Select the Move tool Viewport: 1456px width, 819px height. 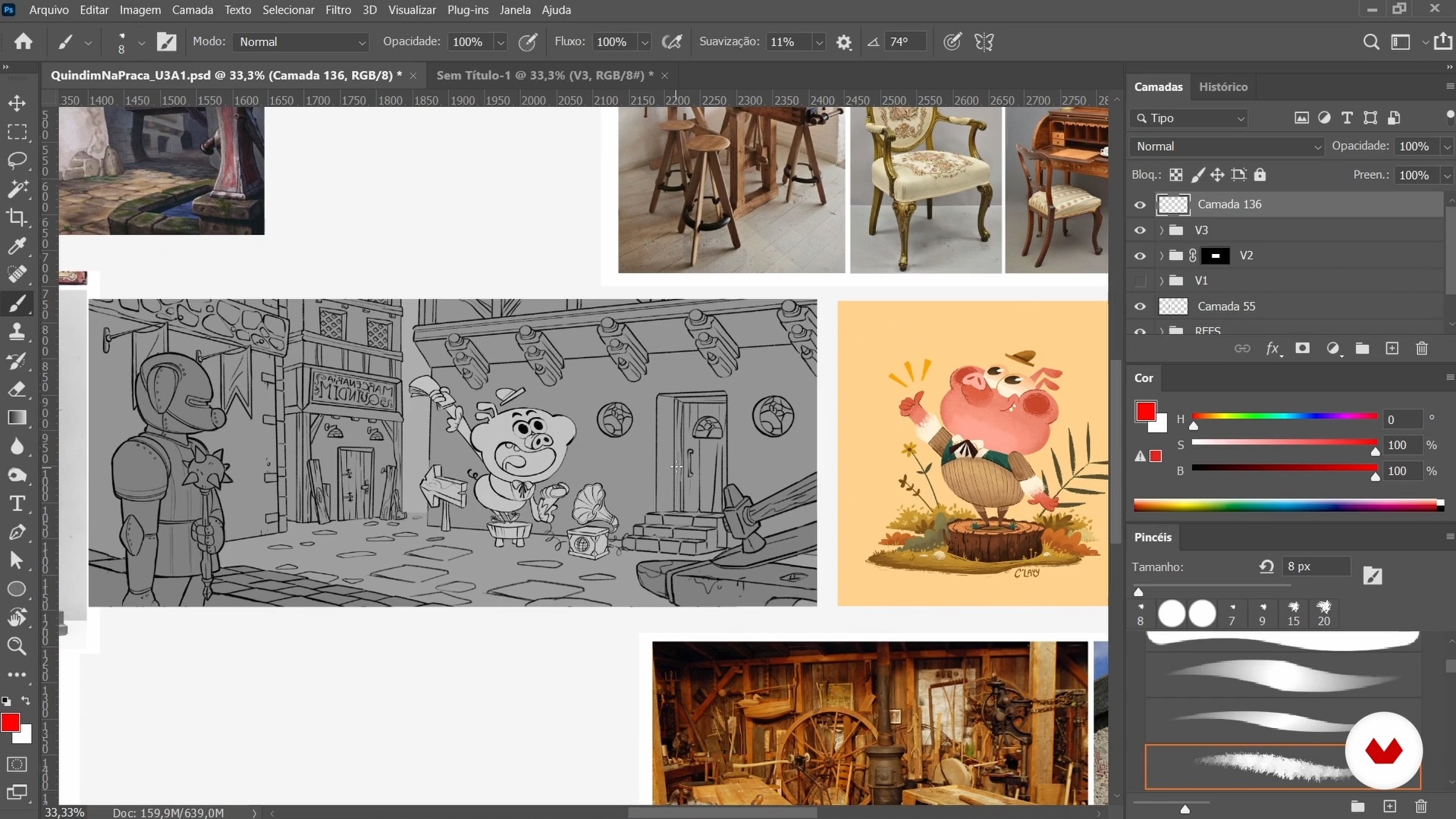click(17, 103)
